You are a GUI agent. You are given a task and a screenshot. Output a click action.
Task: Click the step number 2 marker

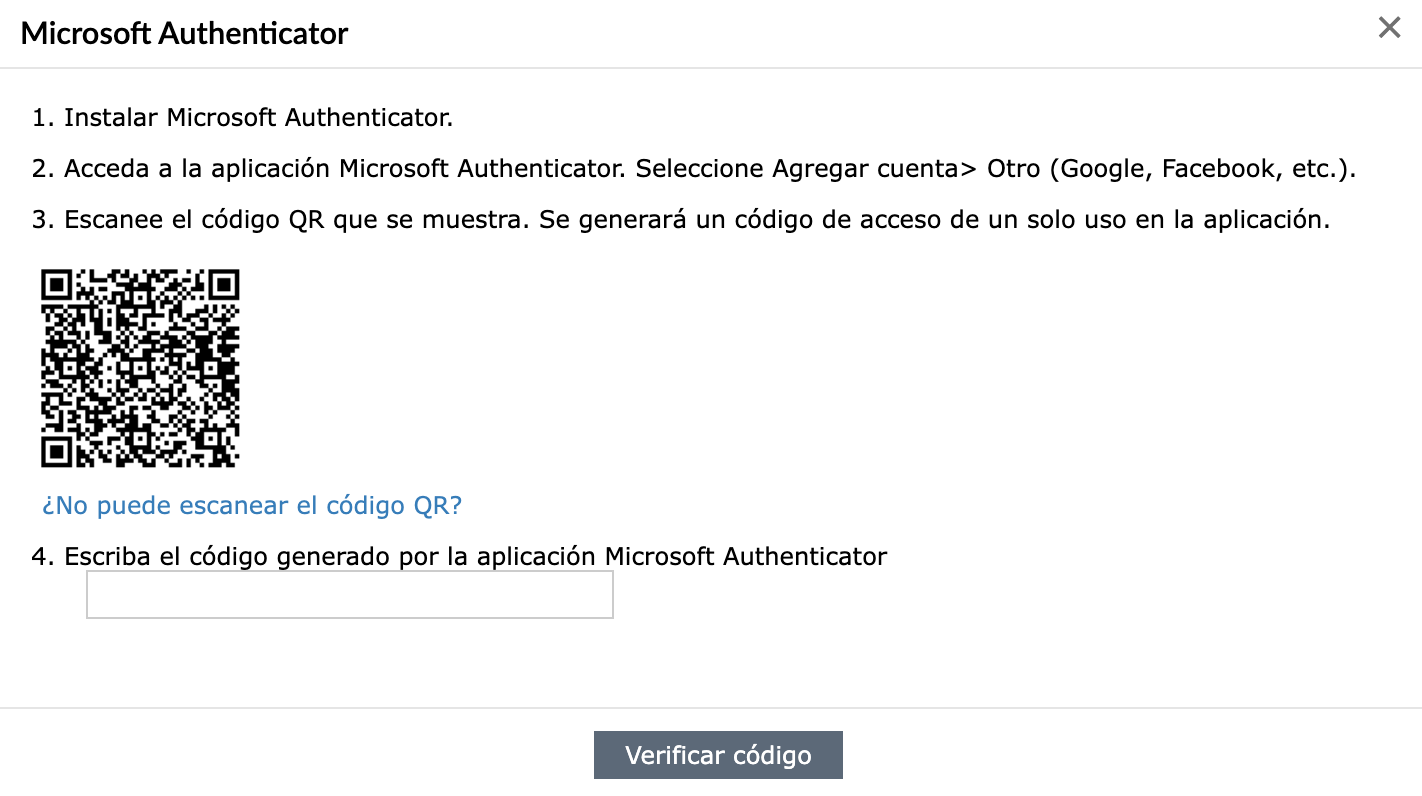42,168
